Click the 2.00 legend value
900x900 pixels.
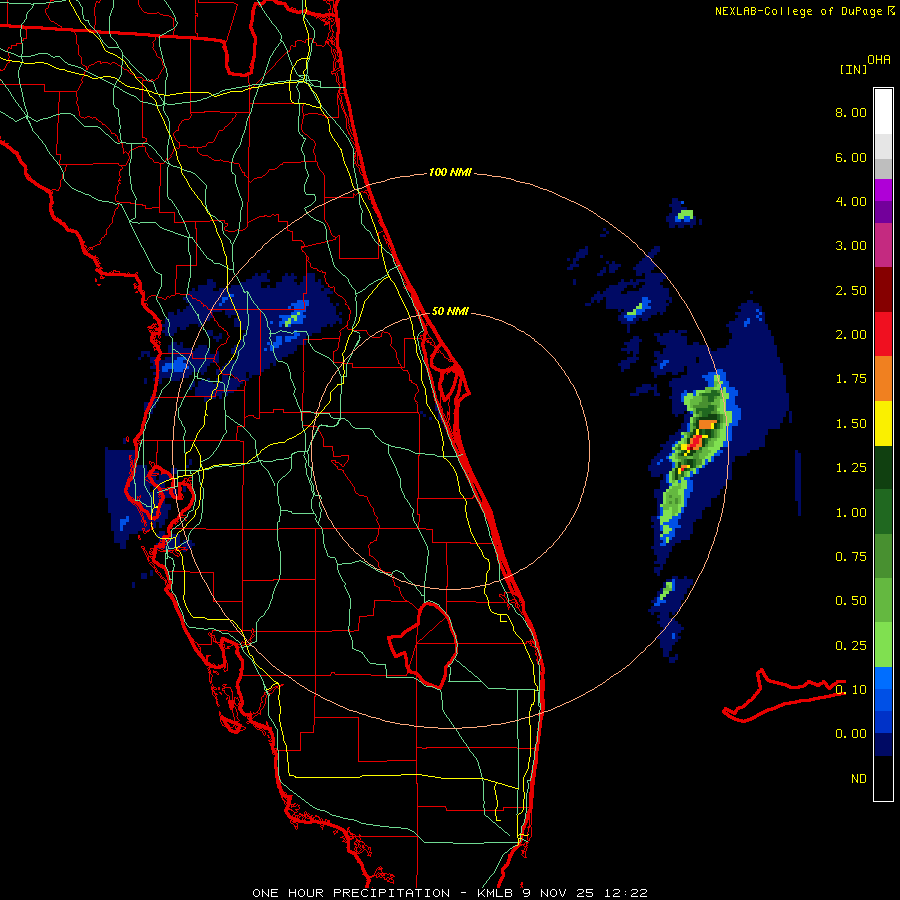point(851,335)
